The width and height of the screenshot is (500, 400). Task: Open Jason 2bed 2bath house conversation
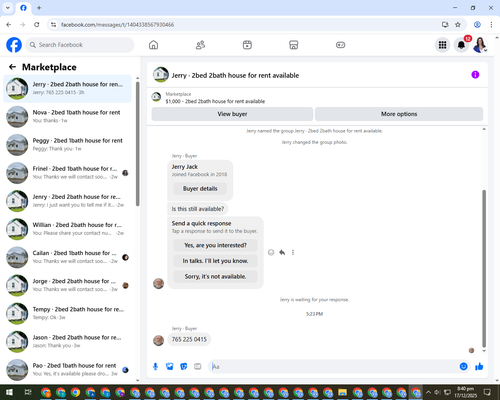click(67, 341)
